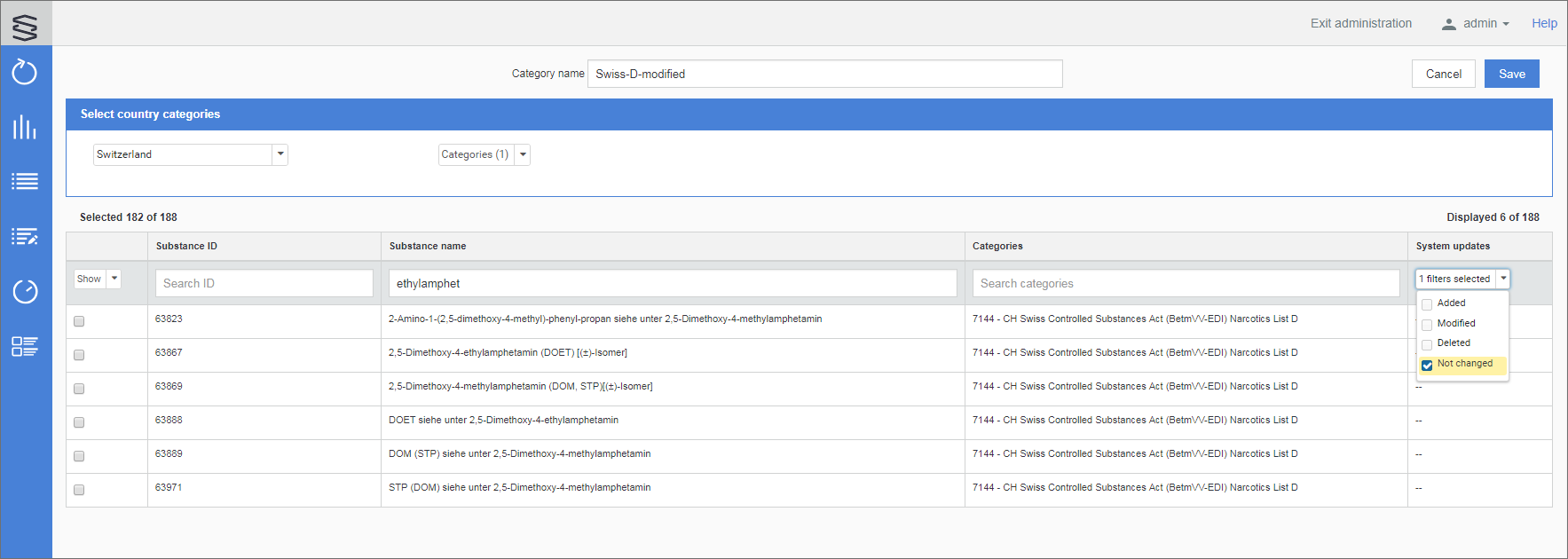
Task: Open the list edit icon in sidebar
Action: [x=25, y=237]
